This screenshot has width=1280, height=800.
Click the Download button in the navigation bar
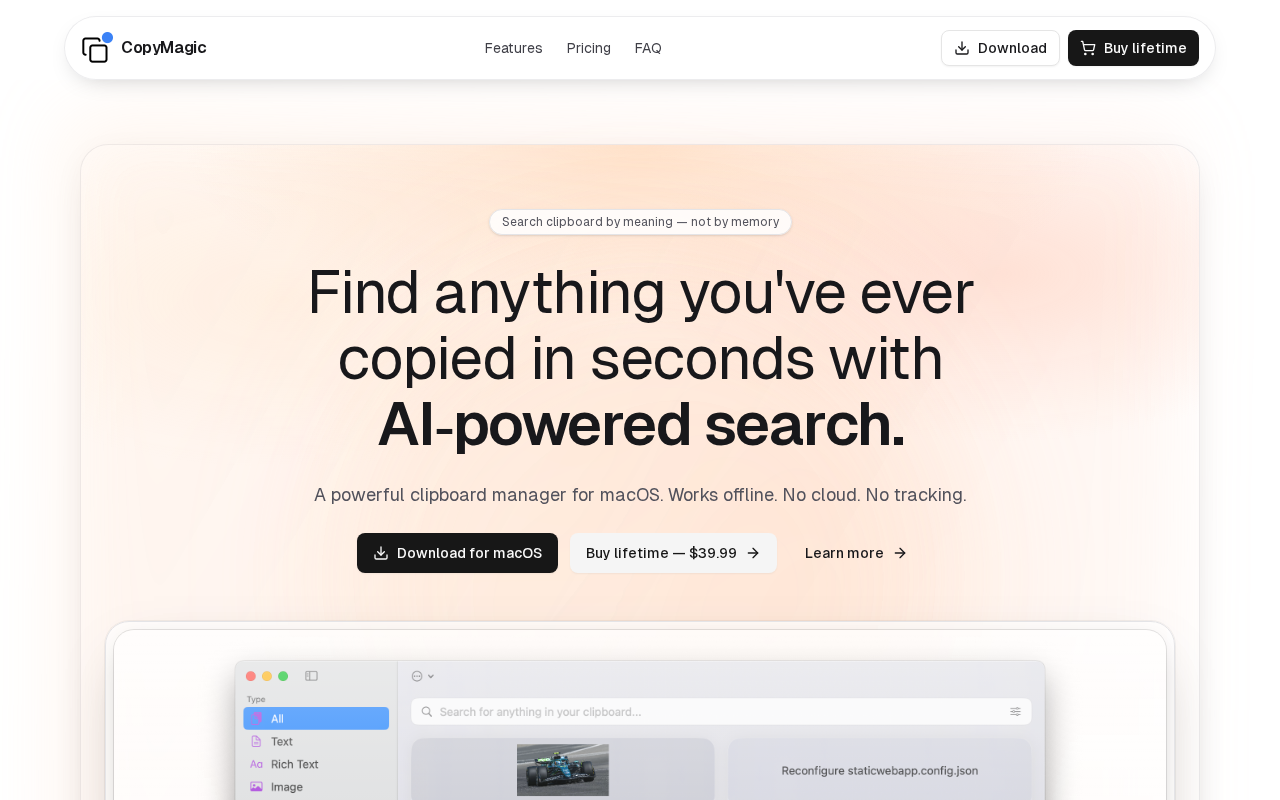pyautogui.click(x=1000, y=48)
